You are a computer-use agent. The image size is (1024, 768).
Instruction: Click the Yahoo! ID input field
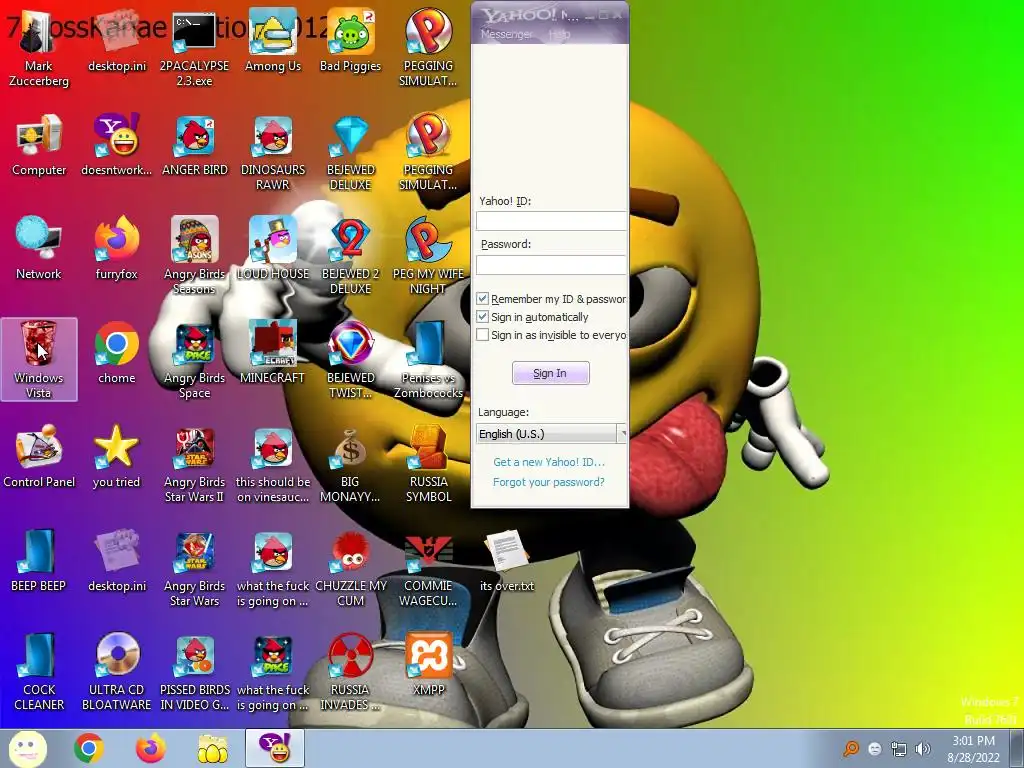(551, 221)
